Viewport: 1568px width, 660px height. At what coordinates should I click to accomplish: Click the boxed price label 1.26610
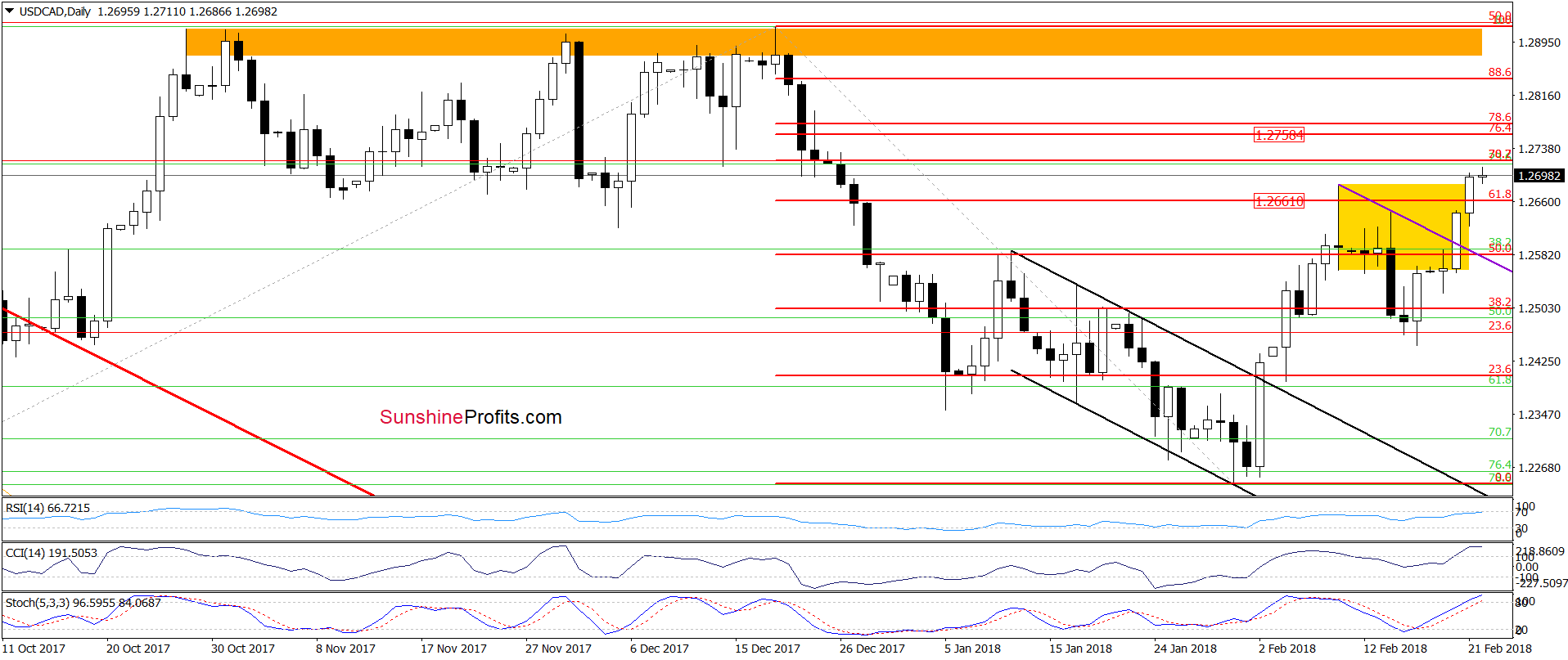tap(1279, 201)
